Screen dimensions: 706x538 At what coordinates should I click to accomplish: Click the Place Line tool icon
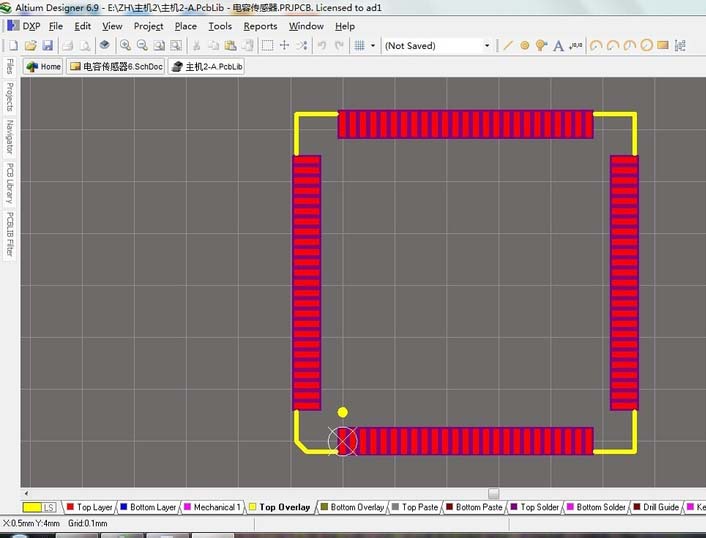coord(508,45)
